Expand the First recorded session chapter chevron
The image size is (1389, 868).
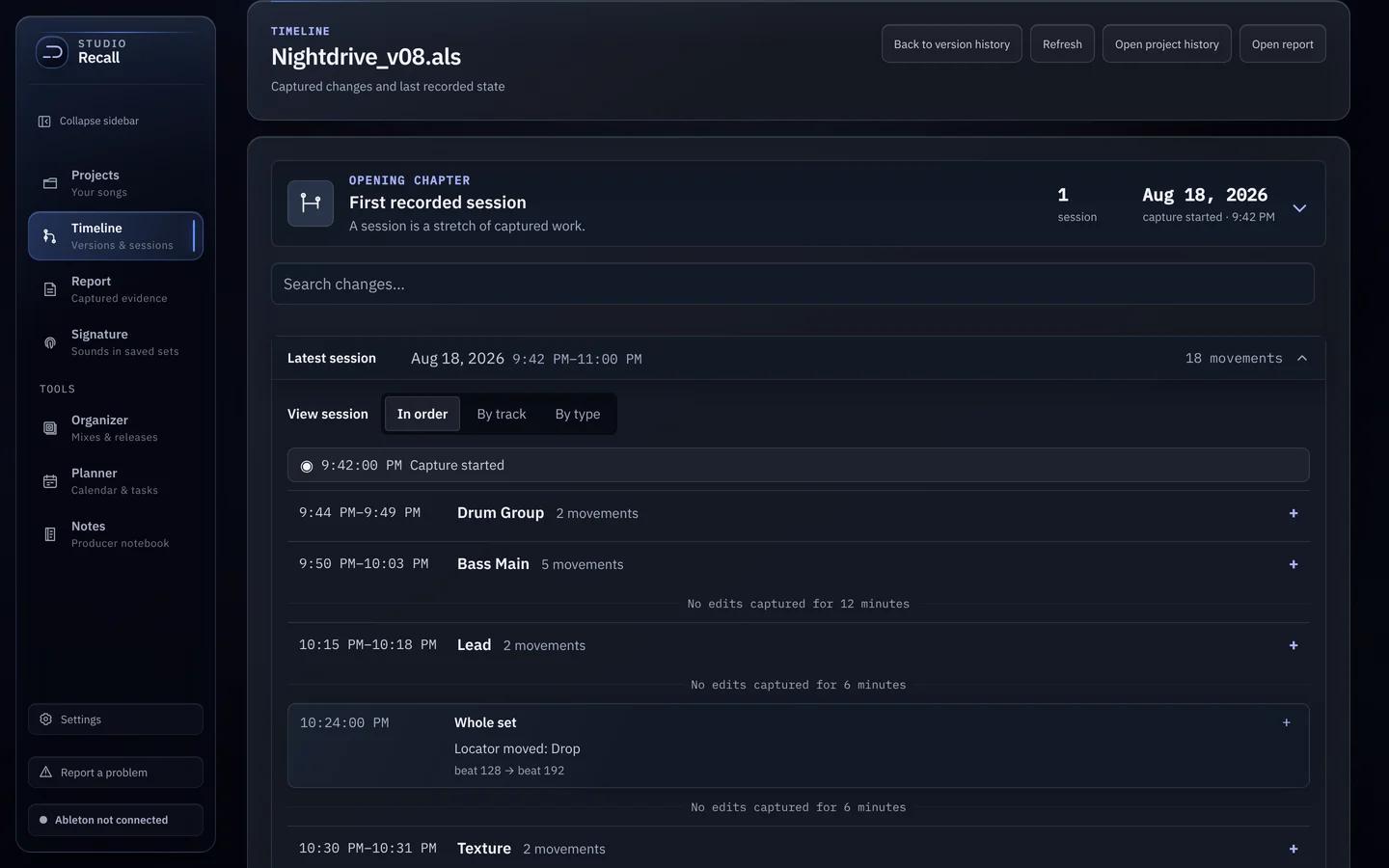pos(1299,208)
